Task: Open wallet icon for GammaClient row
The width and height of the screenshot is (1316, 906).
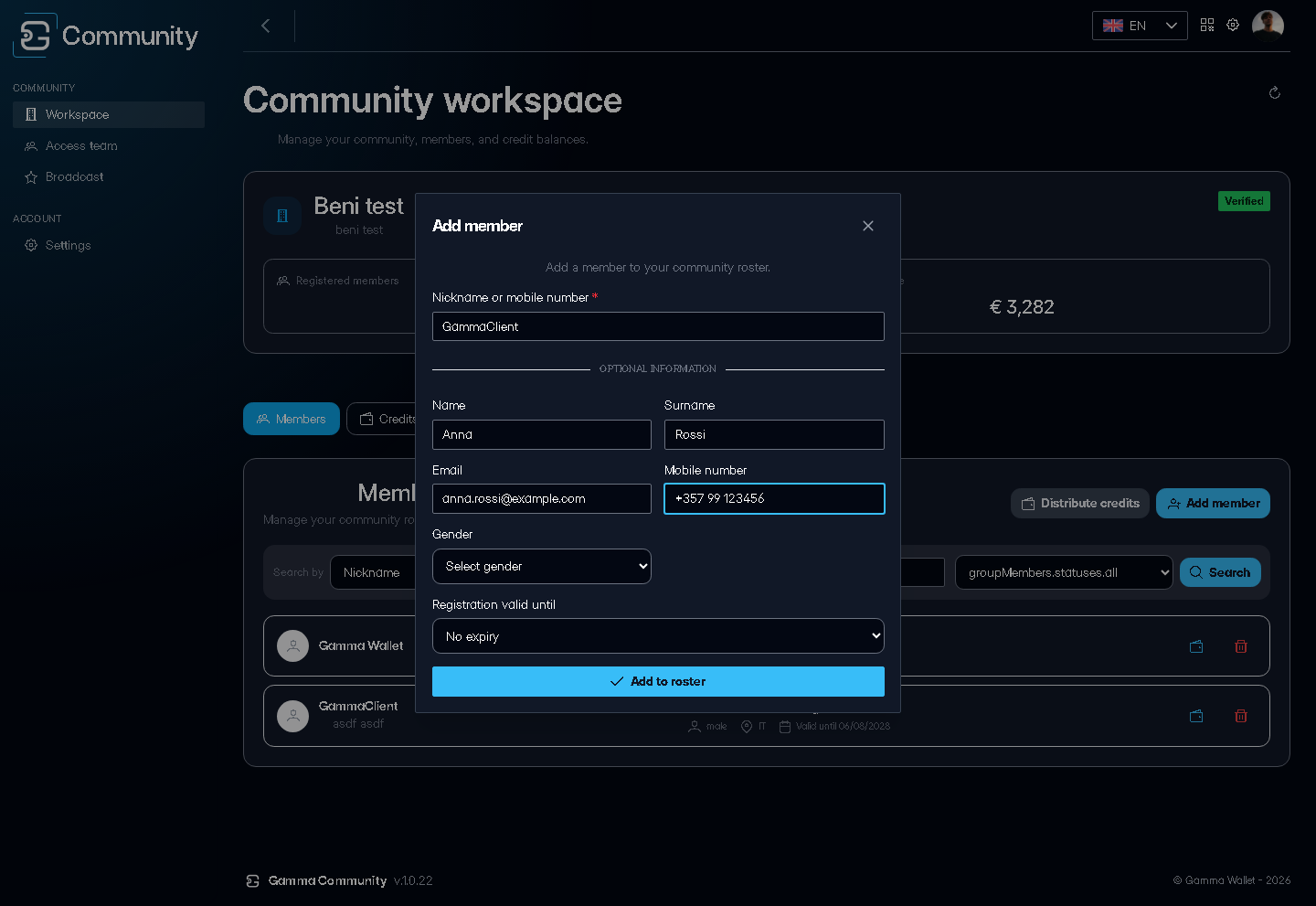Action: pos(1196,716)
